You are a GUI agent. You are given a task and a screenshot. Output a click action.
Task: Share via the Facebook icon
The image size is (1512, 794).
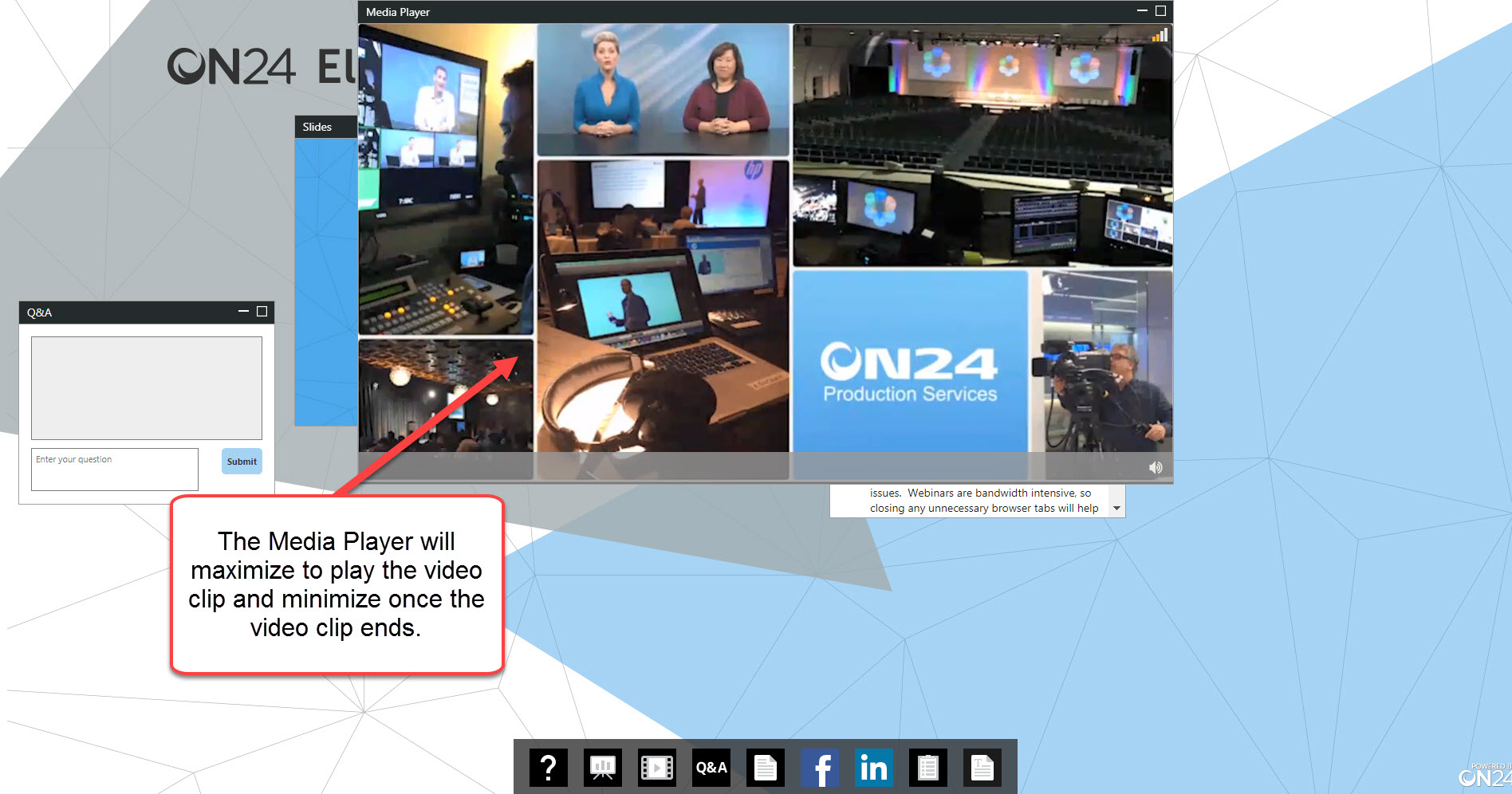820,768
